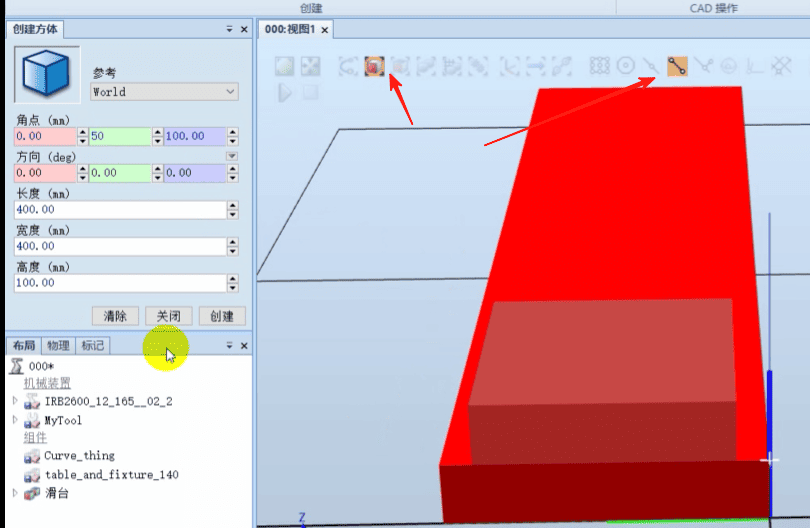Enable Snap Center mode
This screenshot has height=528, width=810.
(626, 66)
